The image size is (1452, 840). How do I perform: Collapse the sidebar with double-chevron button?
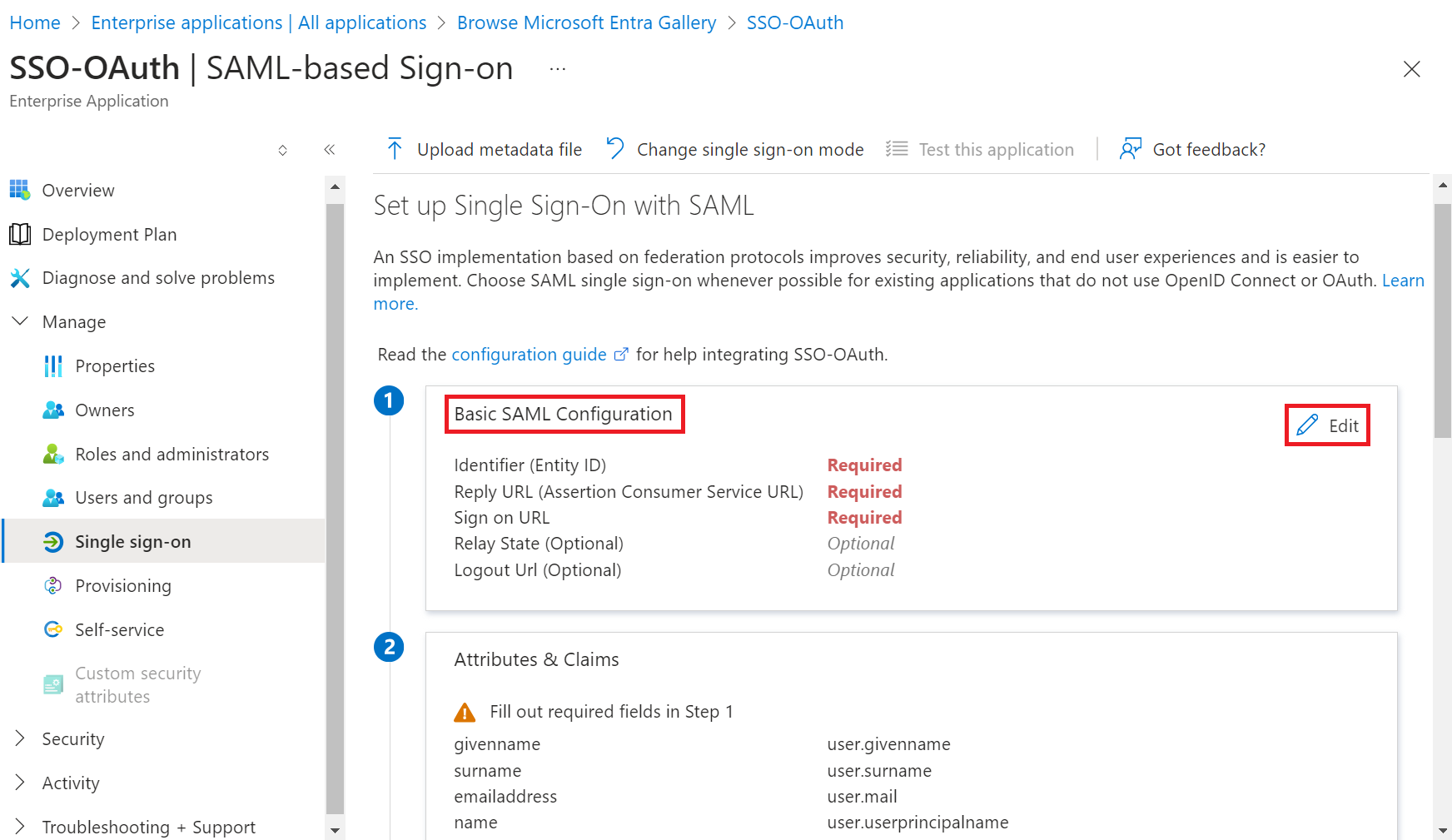330,150
